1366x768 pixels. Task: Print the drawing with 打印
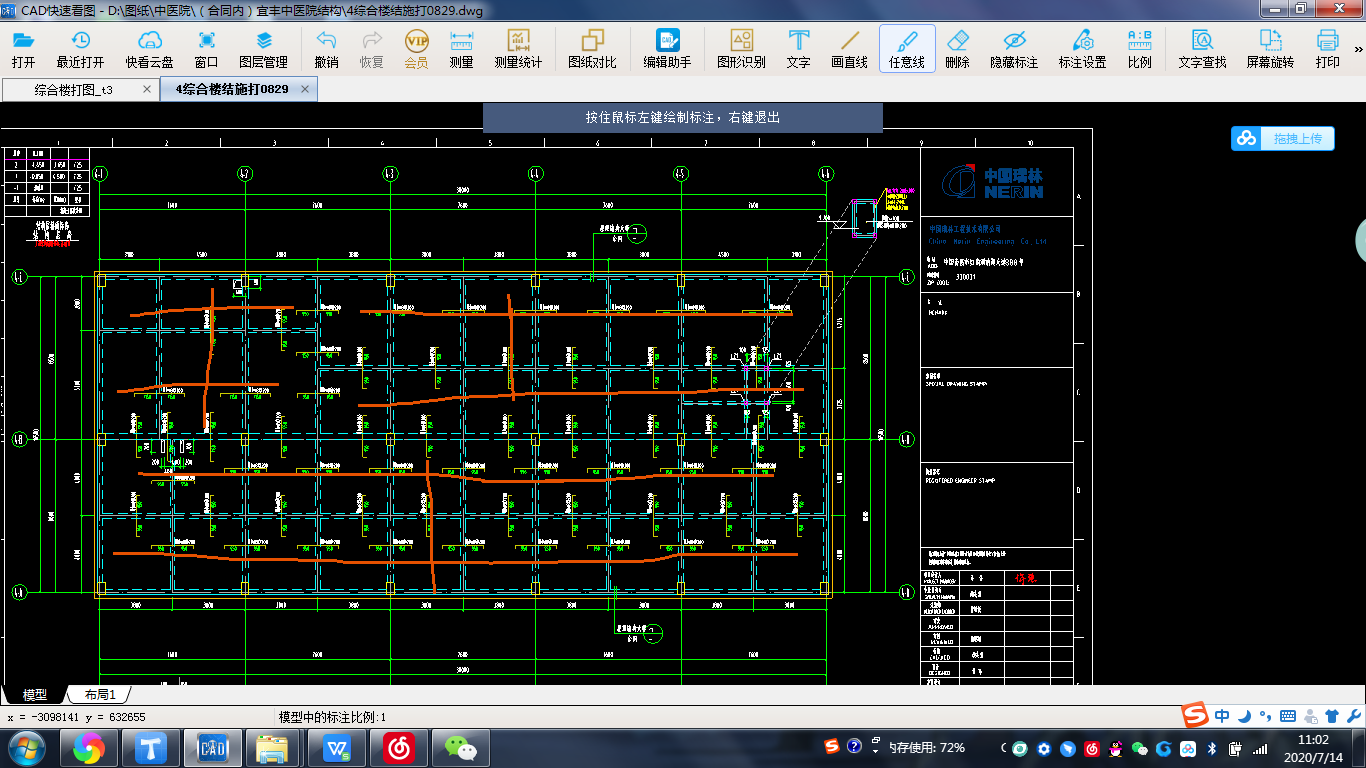1327,49
